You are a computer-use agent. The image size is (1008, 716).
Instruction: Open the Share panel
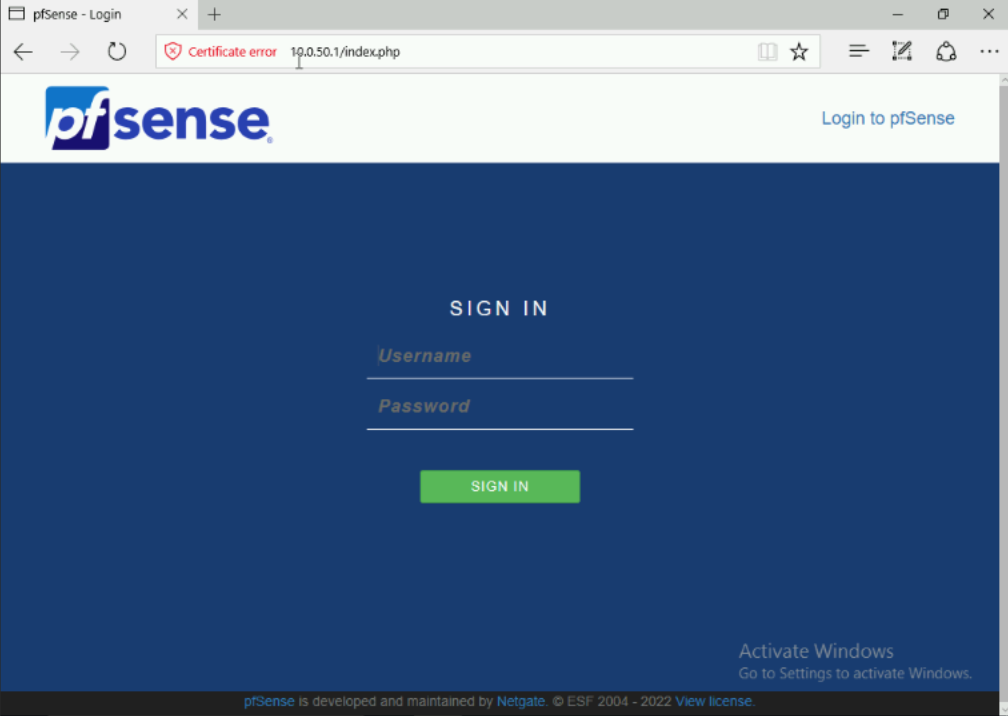pos(945,50)
